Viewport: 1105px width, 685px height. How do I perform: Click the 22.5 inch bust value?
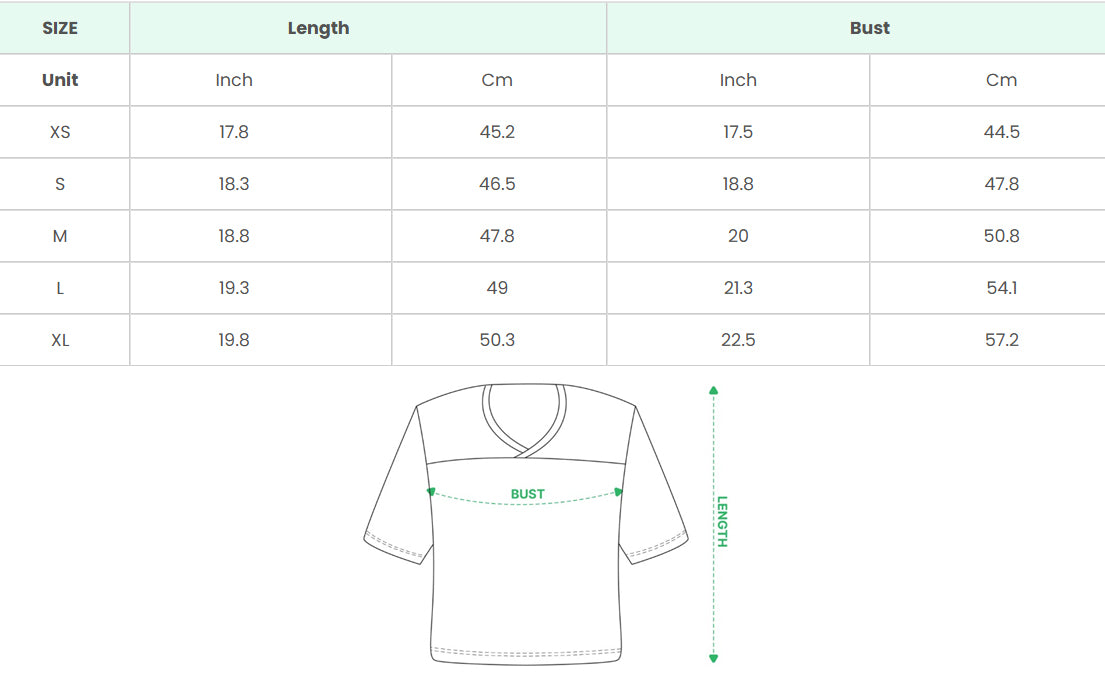click(738, 340)
